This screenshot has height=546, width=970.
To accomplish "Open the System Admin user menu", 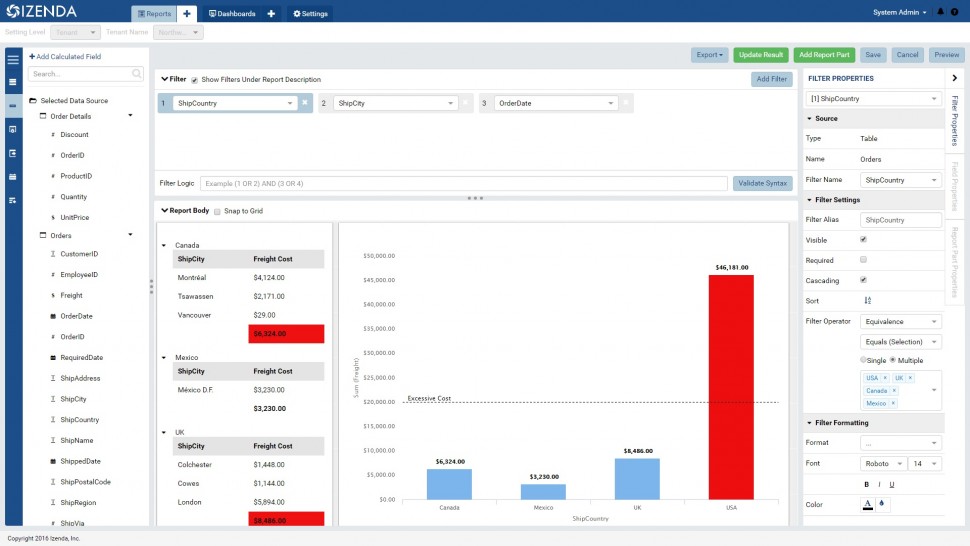I will 899,12.
